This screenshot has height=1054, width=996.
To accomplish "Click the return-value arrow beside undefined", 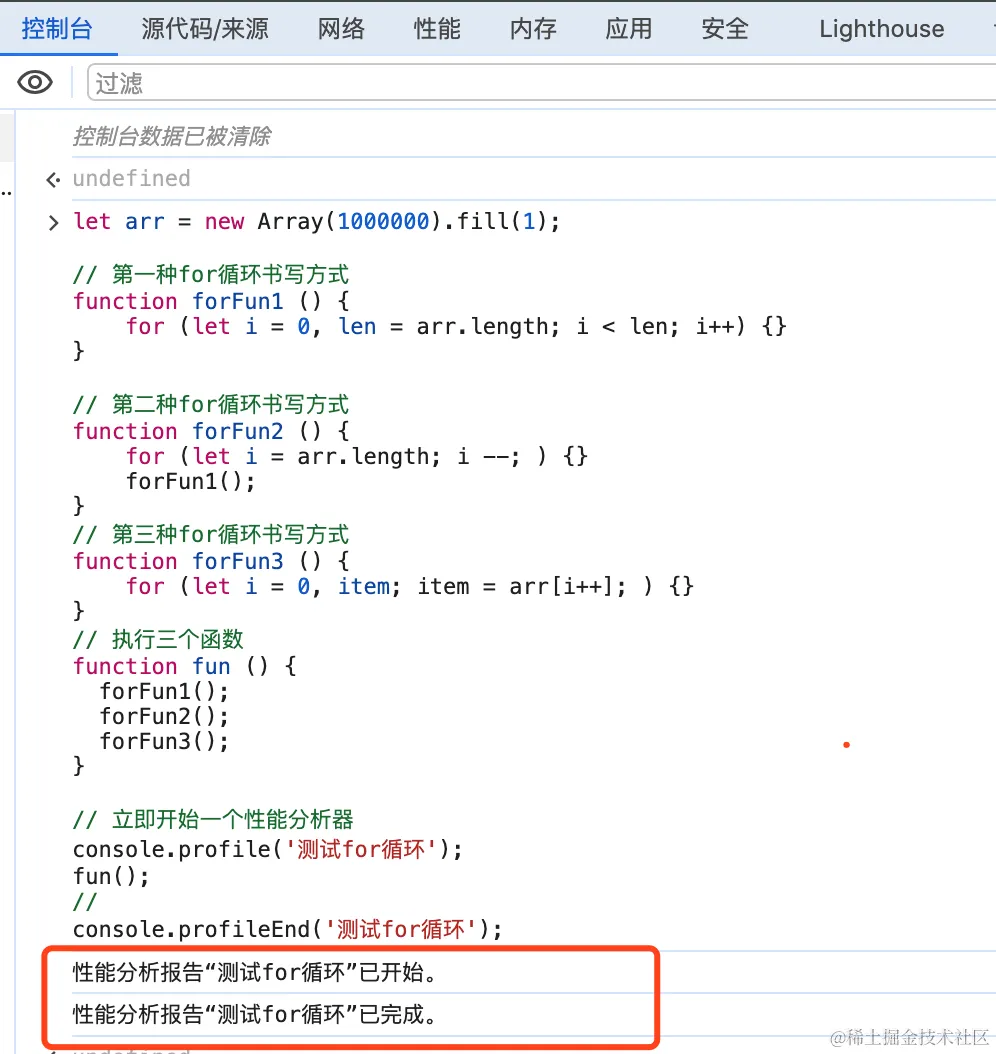I will point(53,179).
